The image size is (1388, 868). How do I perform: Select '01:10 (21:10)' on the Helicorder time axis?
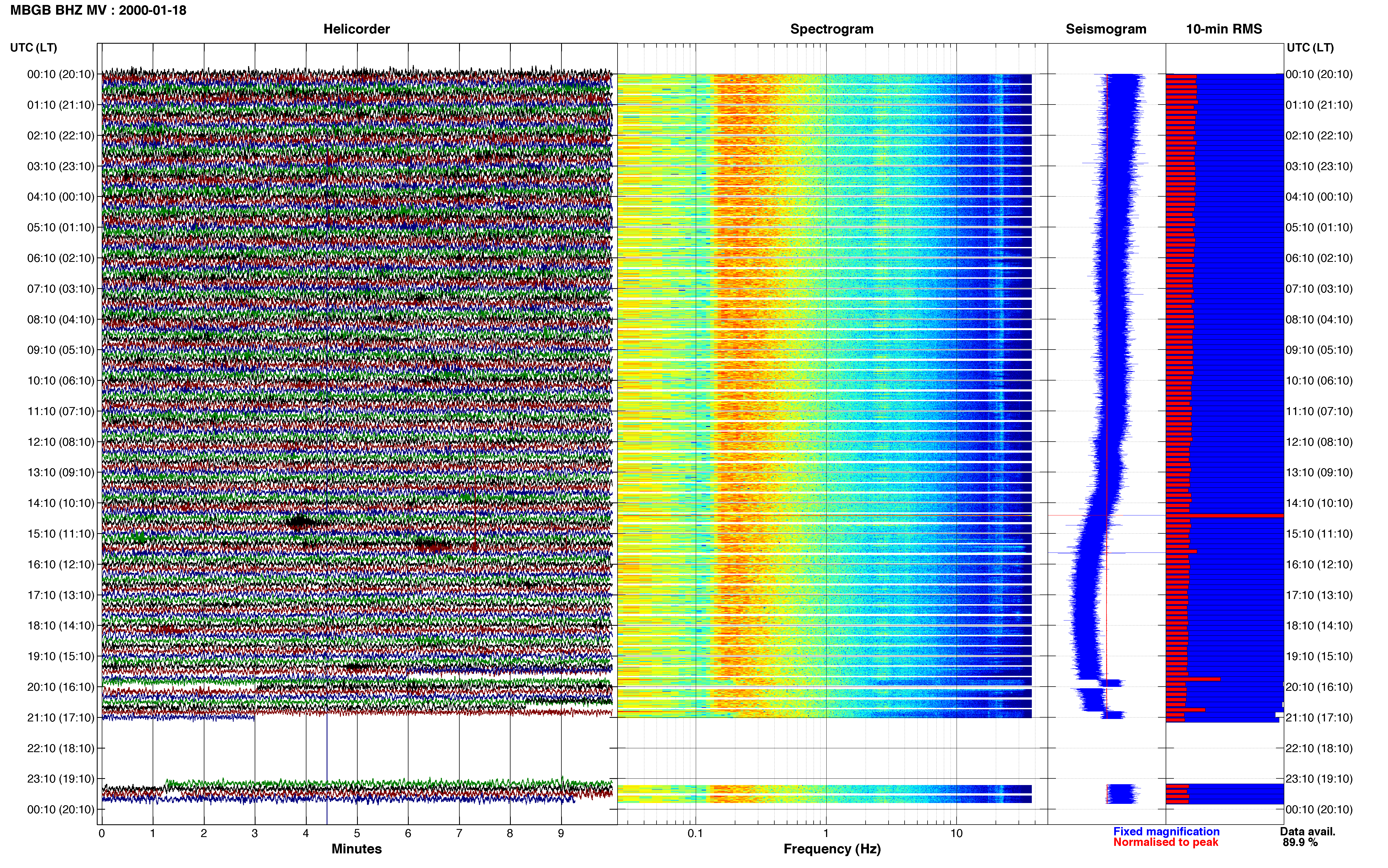(x=61, y=105)
